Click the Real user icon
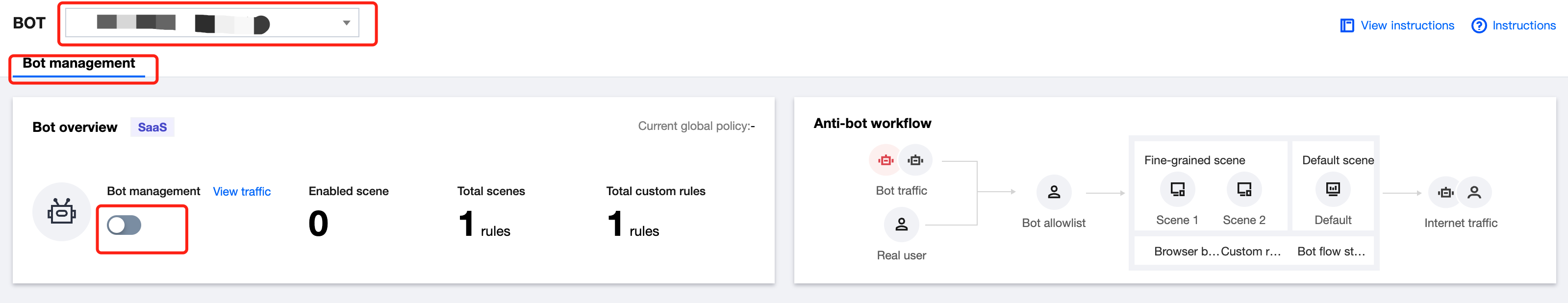 [x=901, y=225]
